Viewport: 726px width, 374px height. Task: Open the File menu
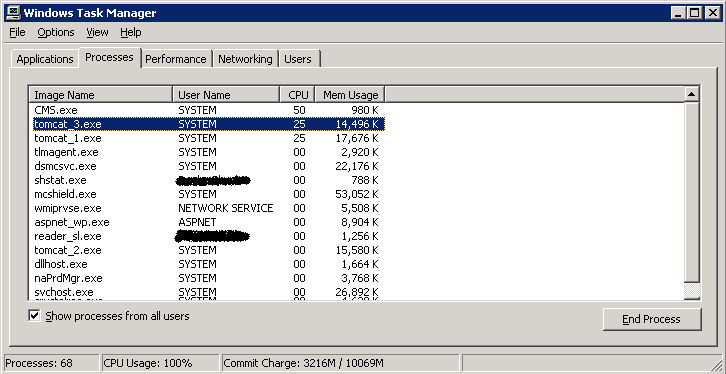(17, 32)
